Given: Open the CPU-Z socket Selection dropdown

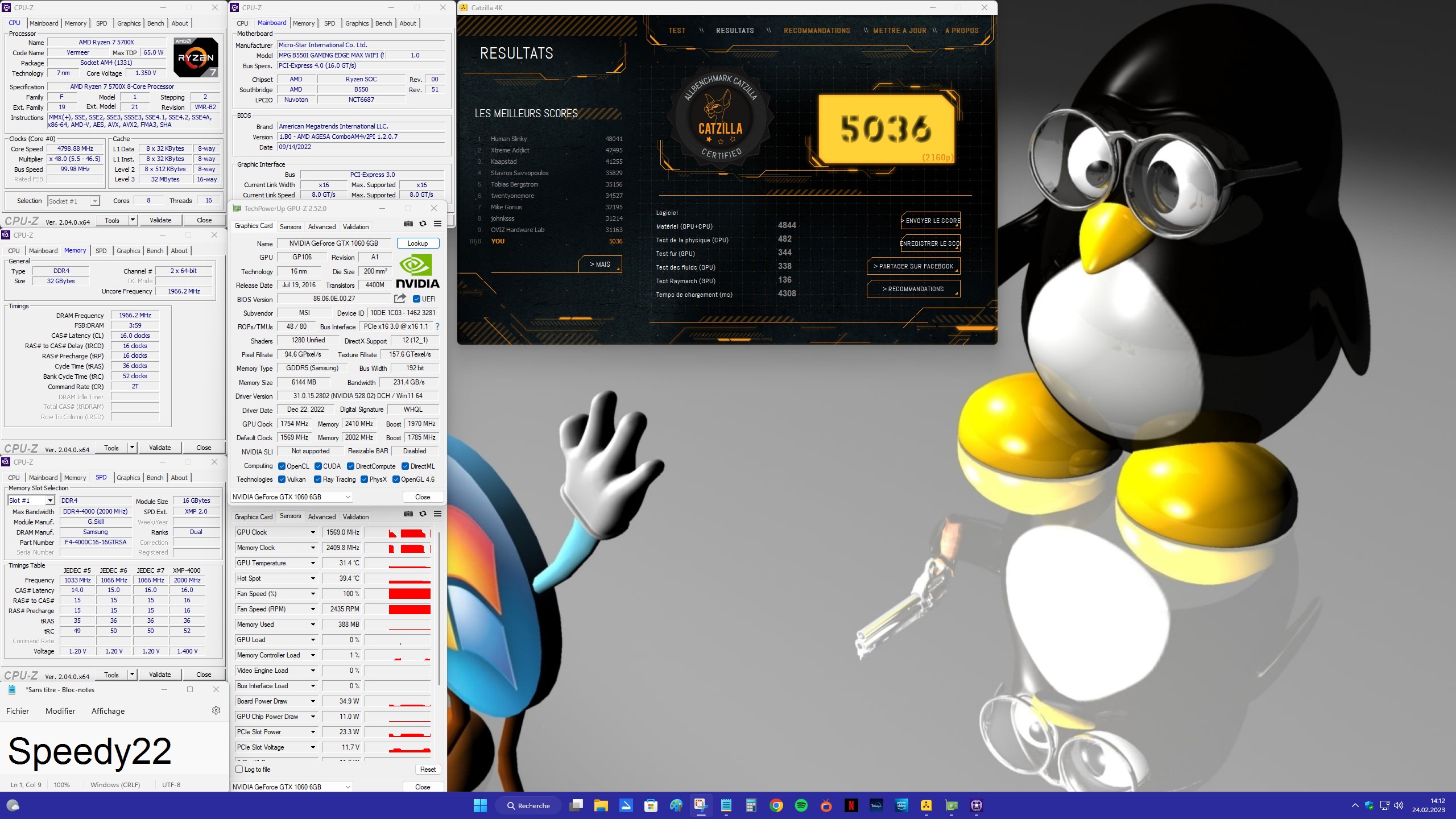Looking at the screenshot, I should tap(73, 201).
